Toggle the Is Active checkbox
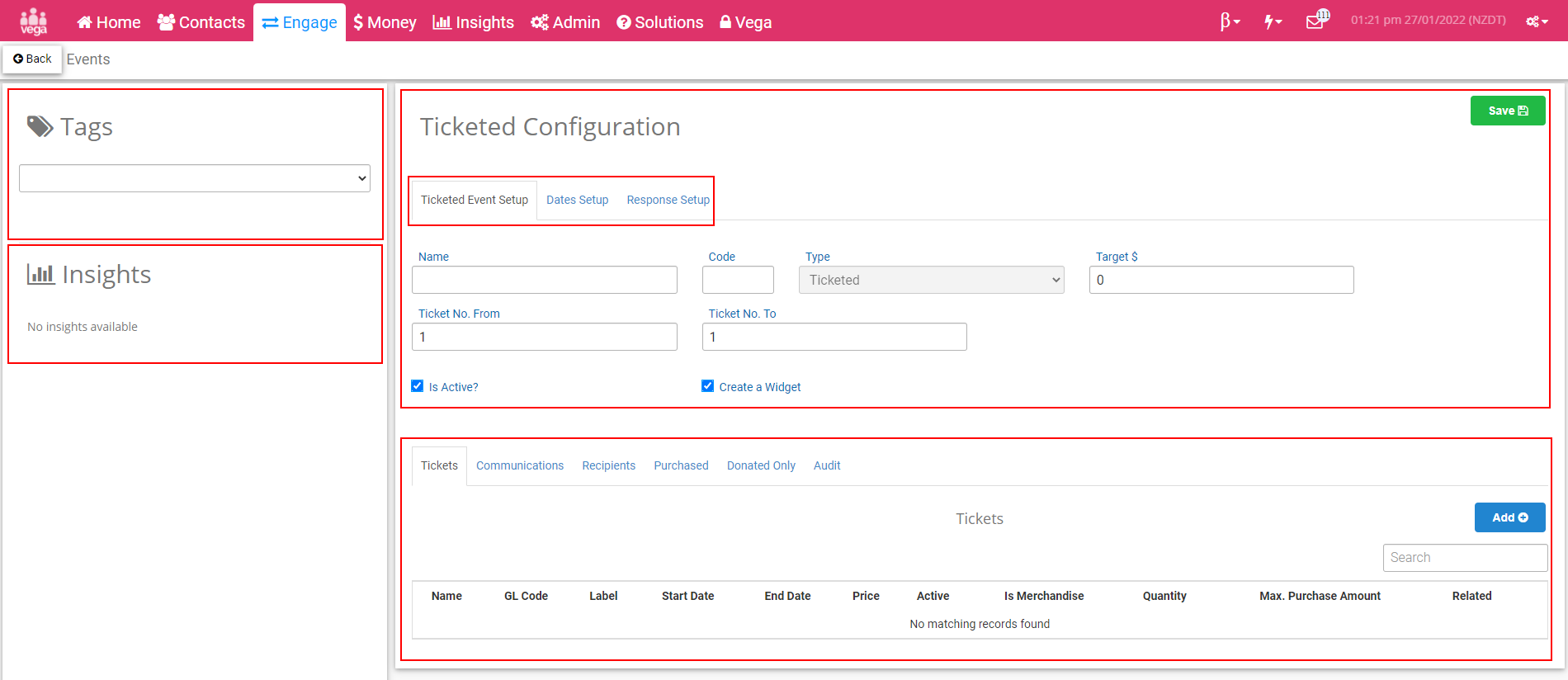Viewport: 1568px width, 680px height. click(x=418, y=386)
